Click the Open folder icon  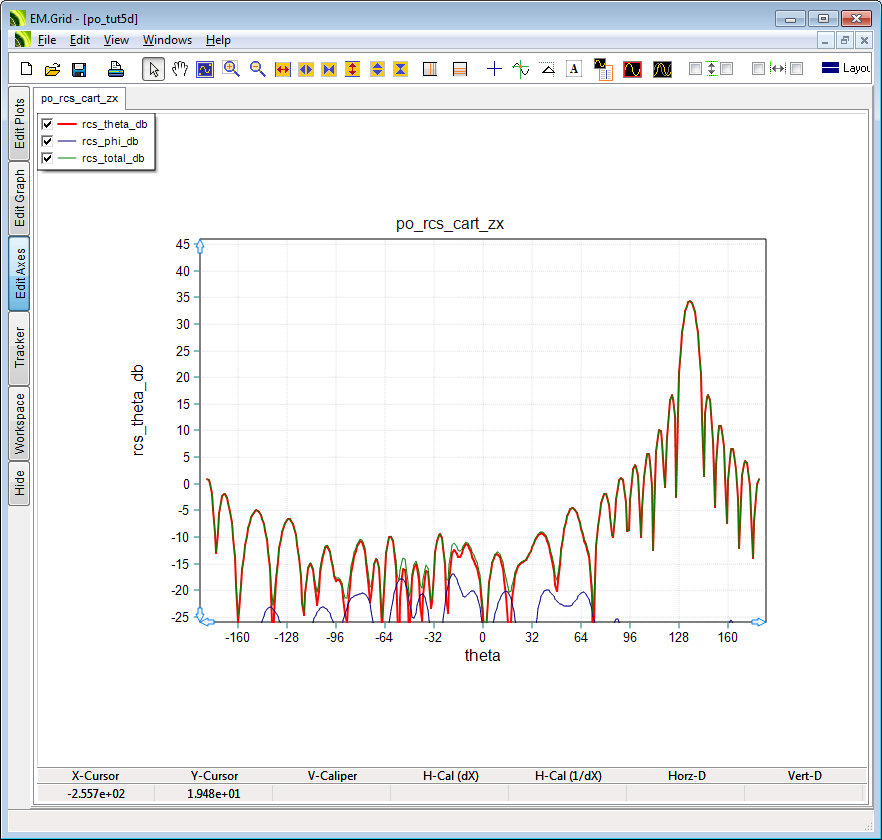pos(53,69)
